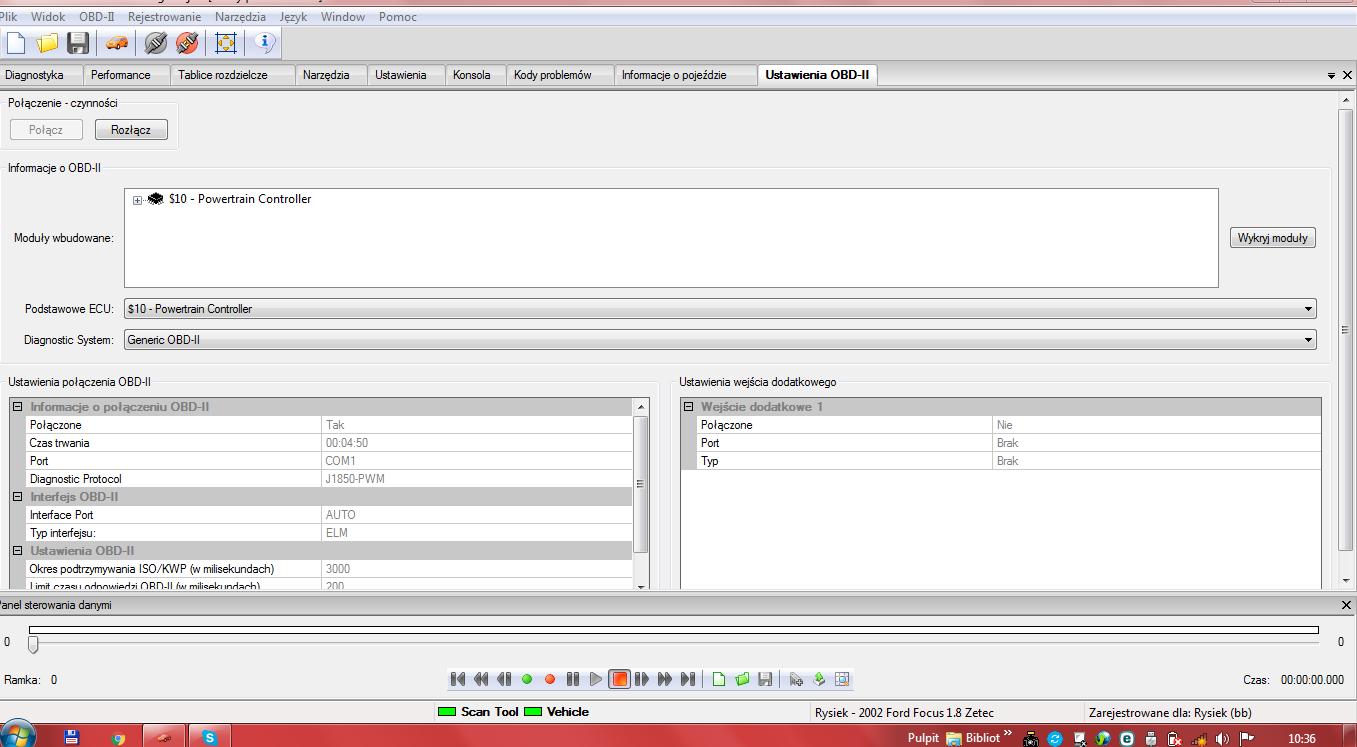Open Skype from the taskbar
The image size is (1357, 747).
210,738
